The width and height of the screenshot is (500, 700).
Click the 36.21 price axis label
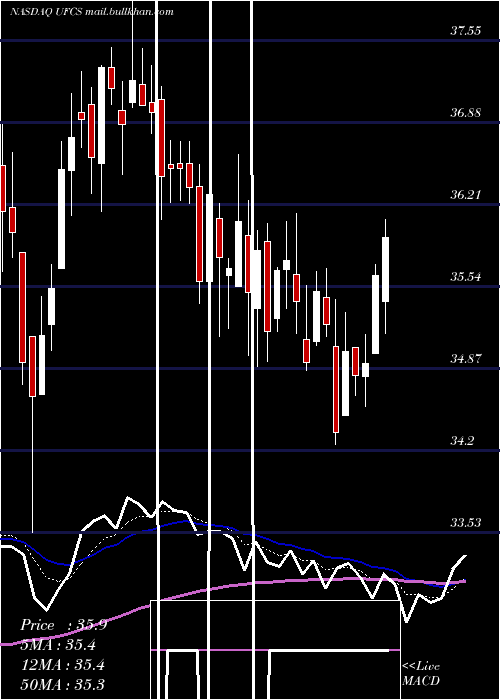pyautogui.click(x=466, y=195)
